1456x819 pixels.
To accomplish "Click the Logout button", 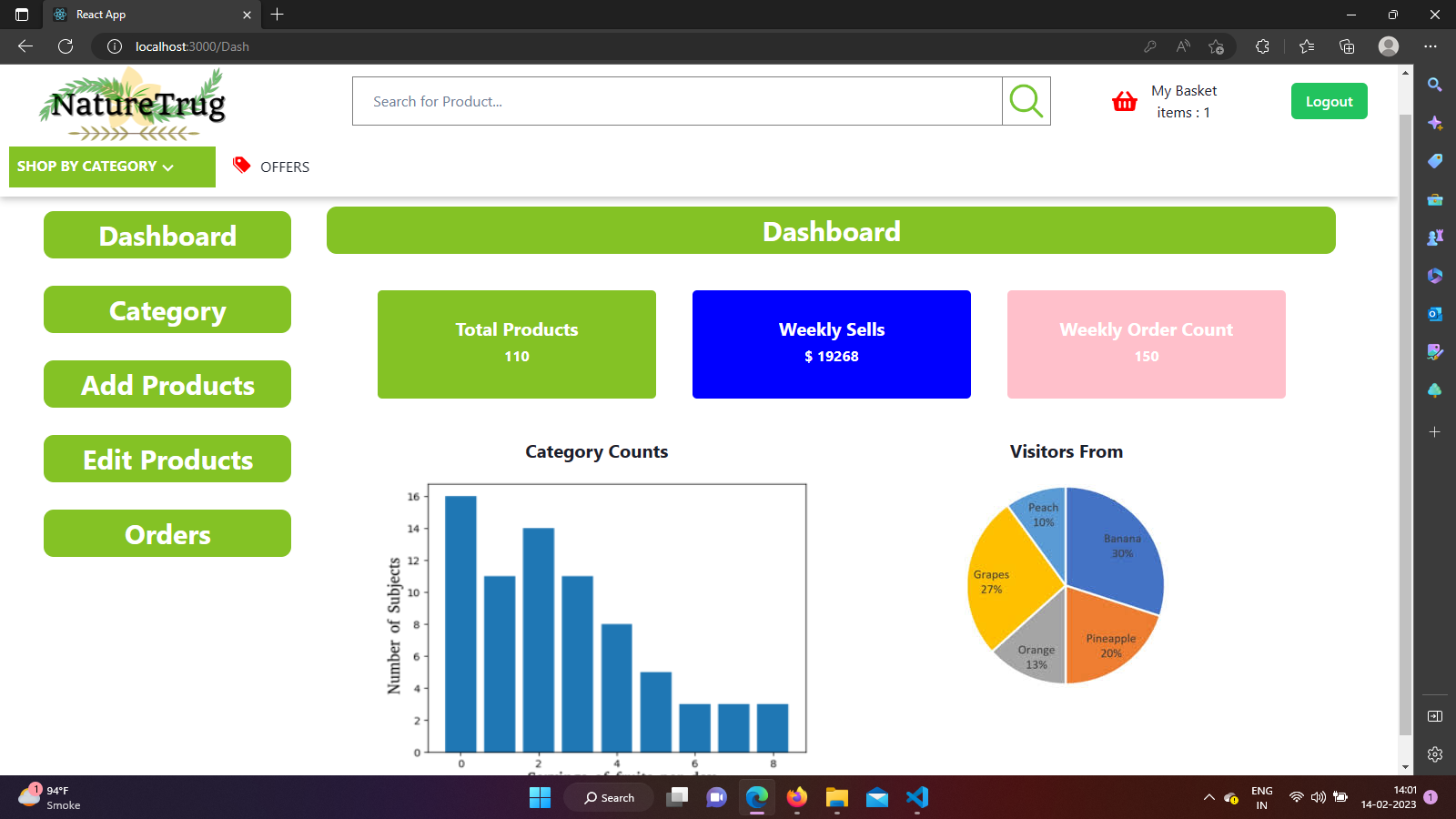I will tap(1329, 101).
